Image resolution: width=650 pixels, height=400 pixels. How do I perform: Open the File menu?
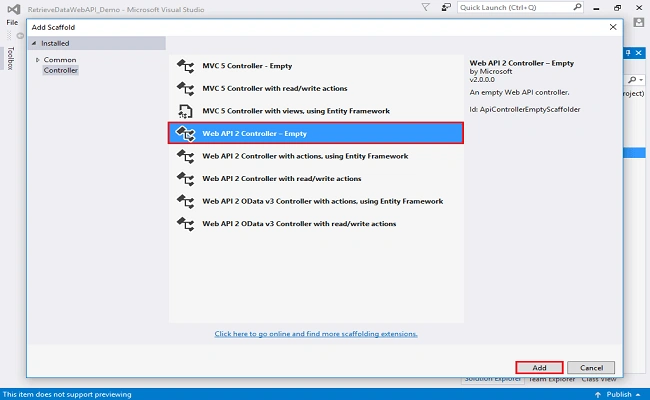pos(12,22)
